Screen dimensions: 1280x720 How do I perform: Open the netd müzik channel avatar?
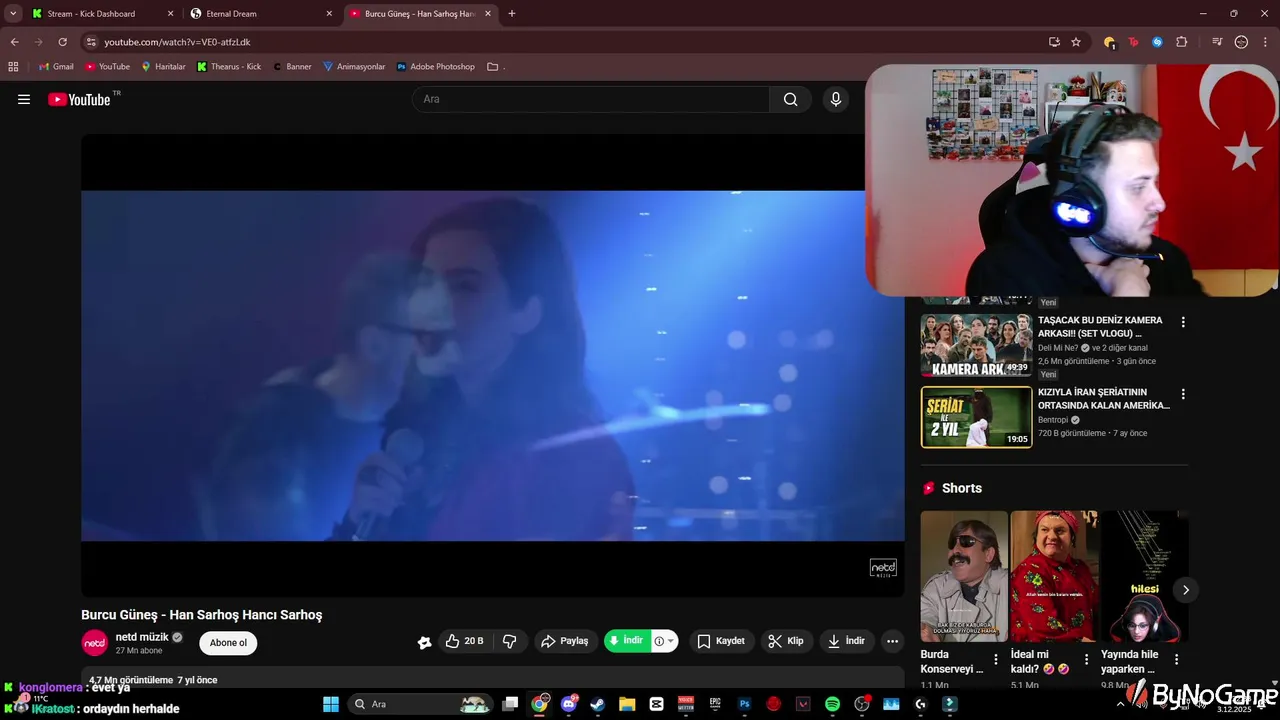click(95, 643)
